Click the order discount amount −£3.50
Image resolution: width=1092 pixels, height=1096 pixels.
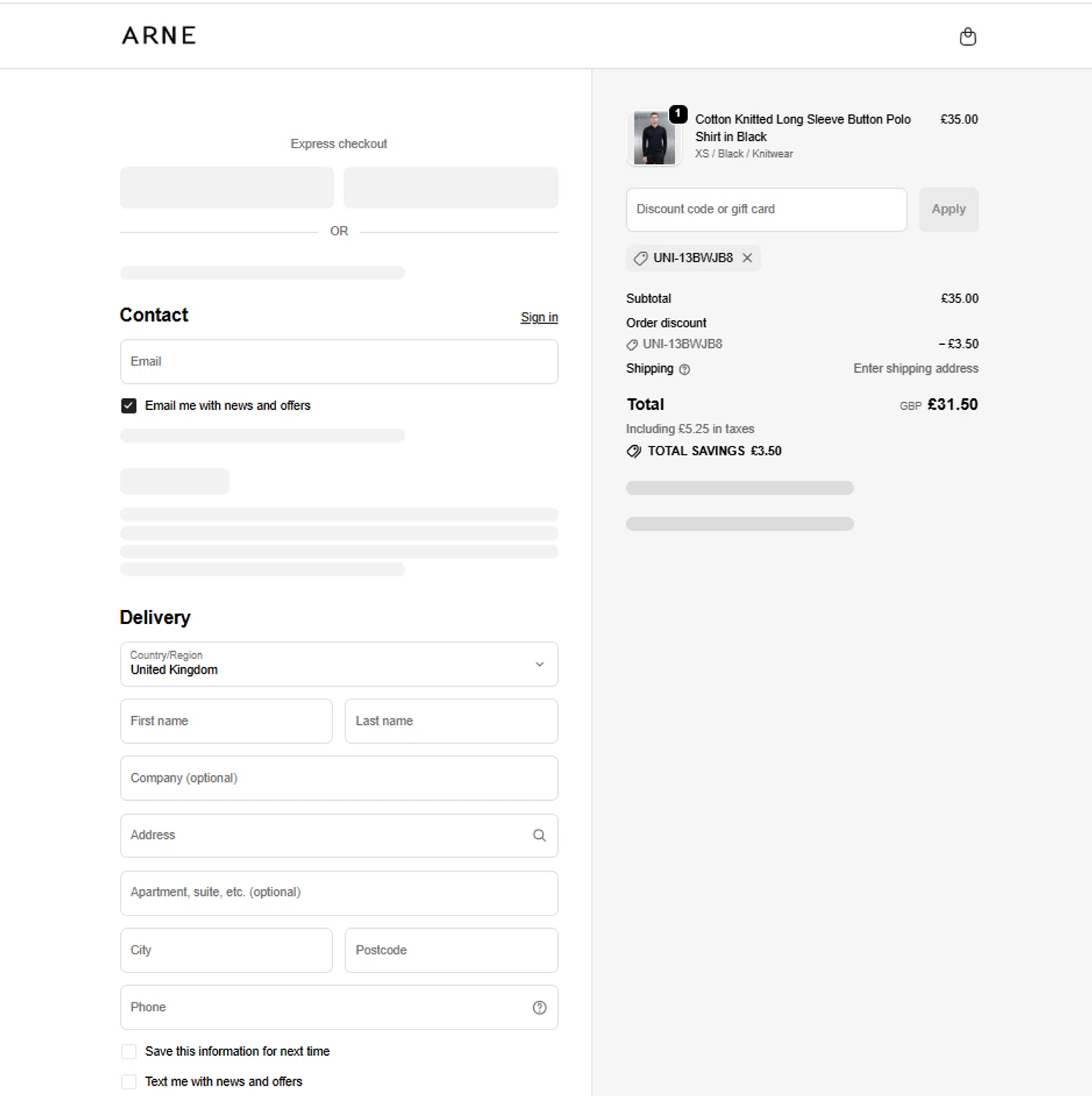pos(958,343)
